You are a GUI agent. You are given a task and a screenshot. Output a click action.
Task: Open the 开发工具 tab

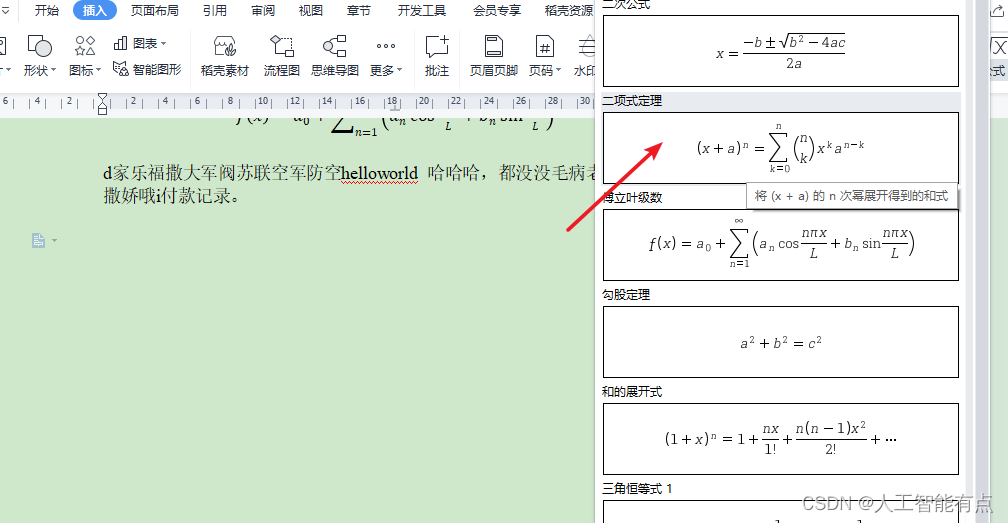point(422,10)
